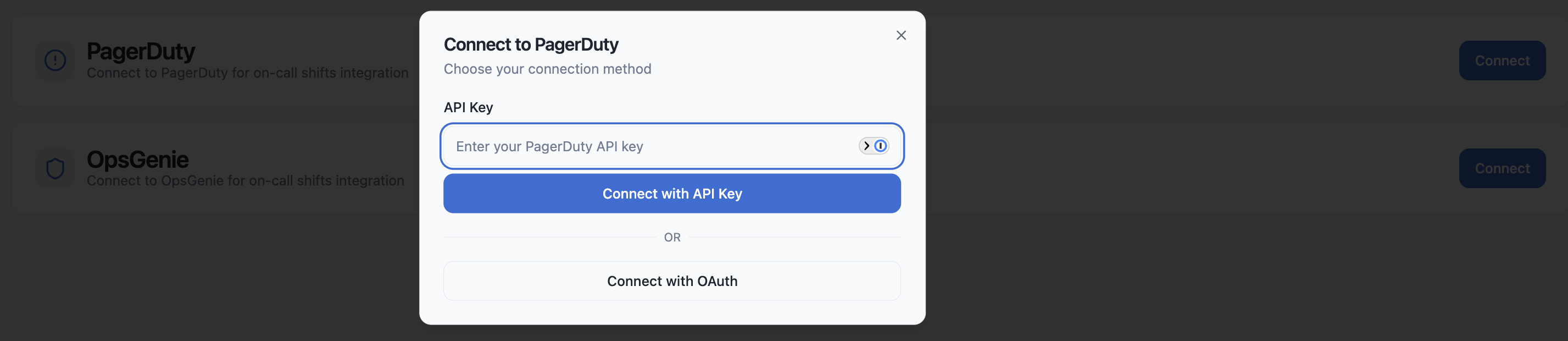Select the OpsGenie heading in background list

[137, 159]
